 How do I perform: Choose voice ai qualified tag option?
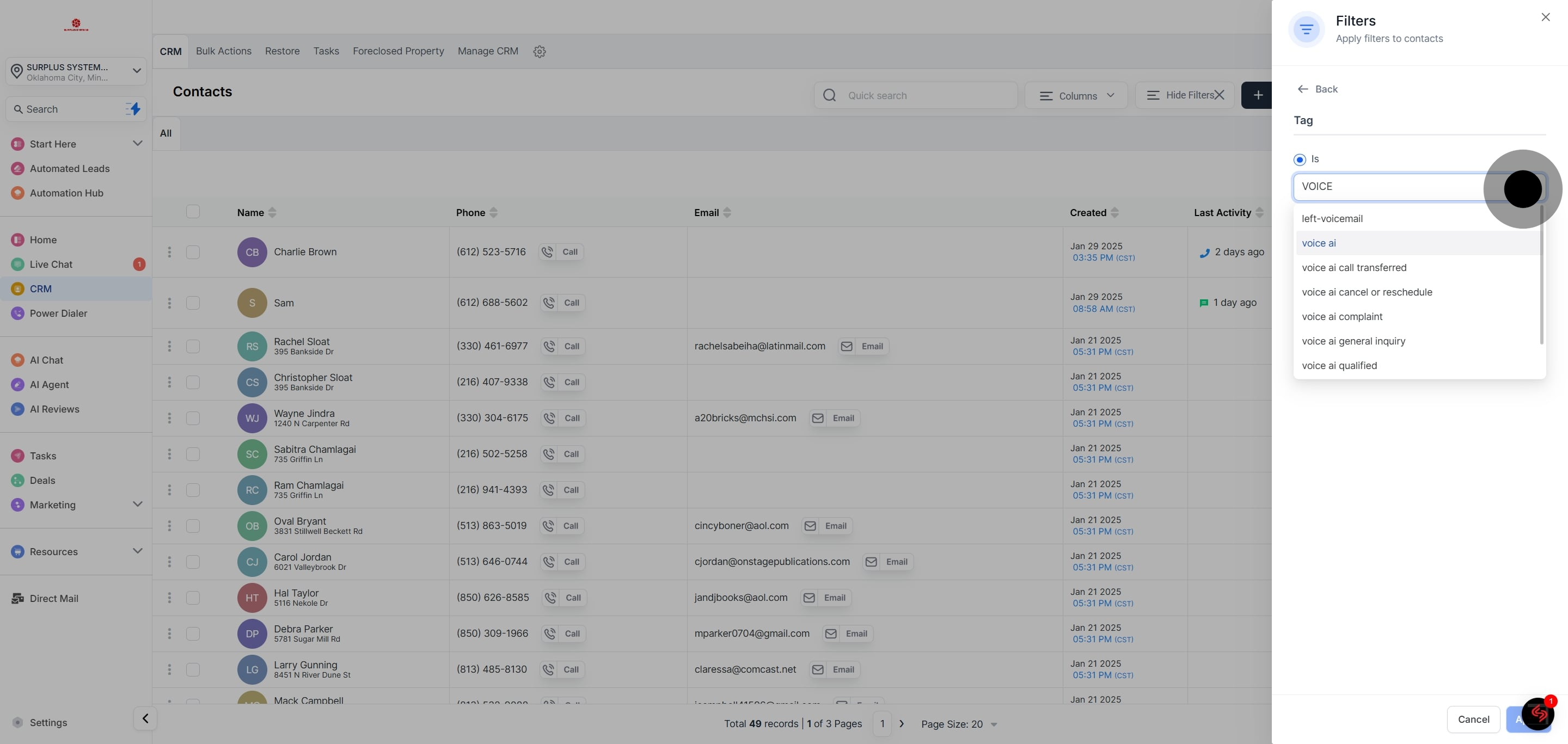click(1339, 366)
